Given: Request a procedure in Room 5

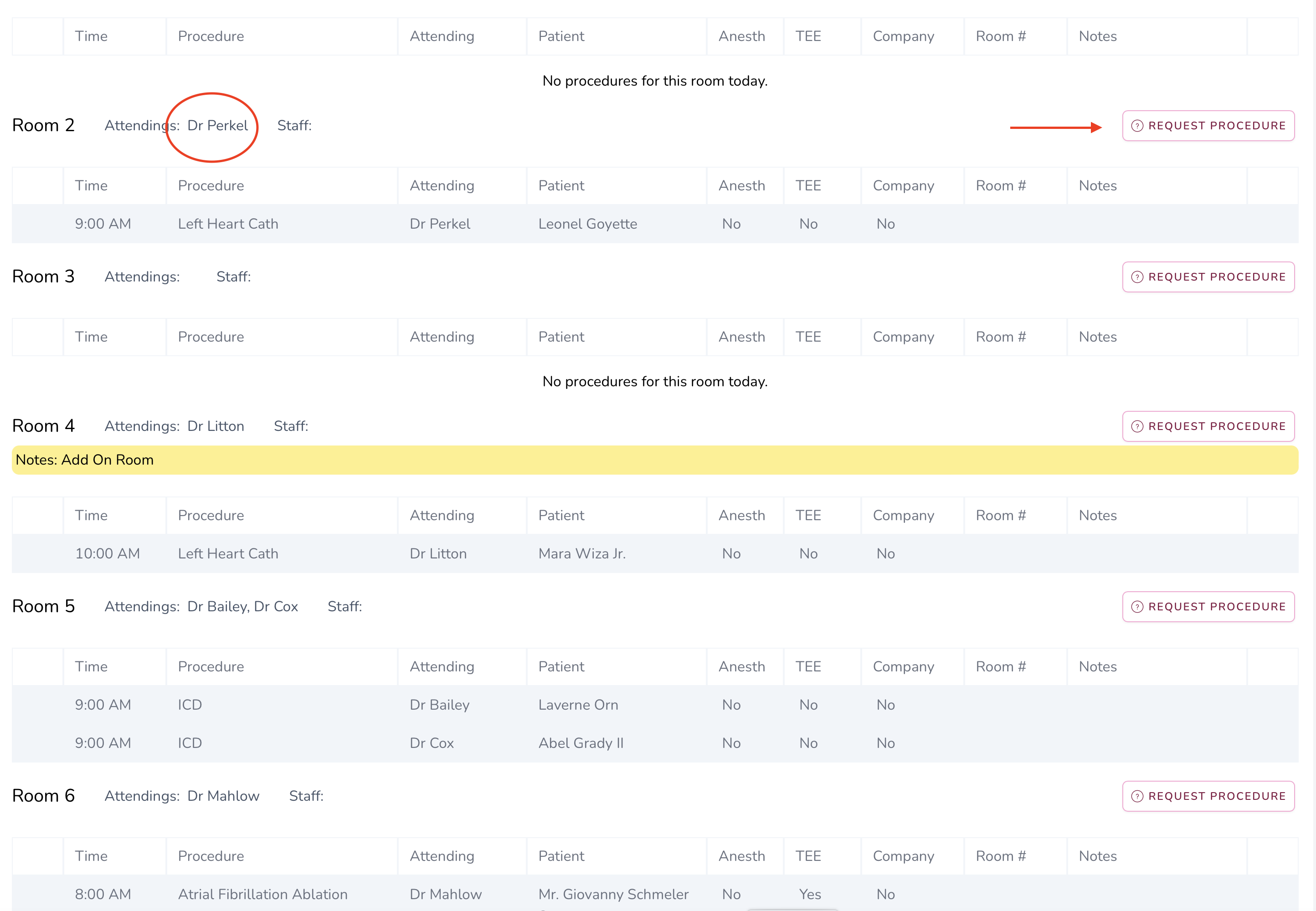Looking at the screenshot, I should click(x=1208, y=606).
